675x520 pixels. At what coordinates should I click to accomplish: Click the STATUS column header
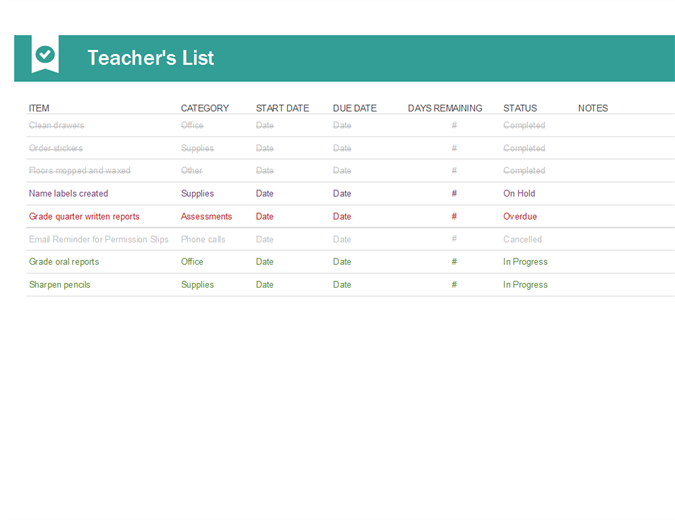click(x=520, y=108)
